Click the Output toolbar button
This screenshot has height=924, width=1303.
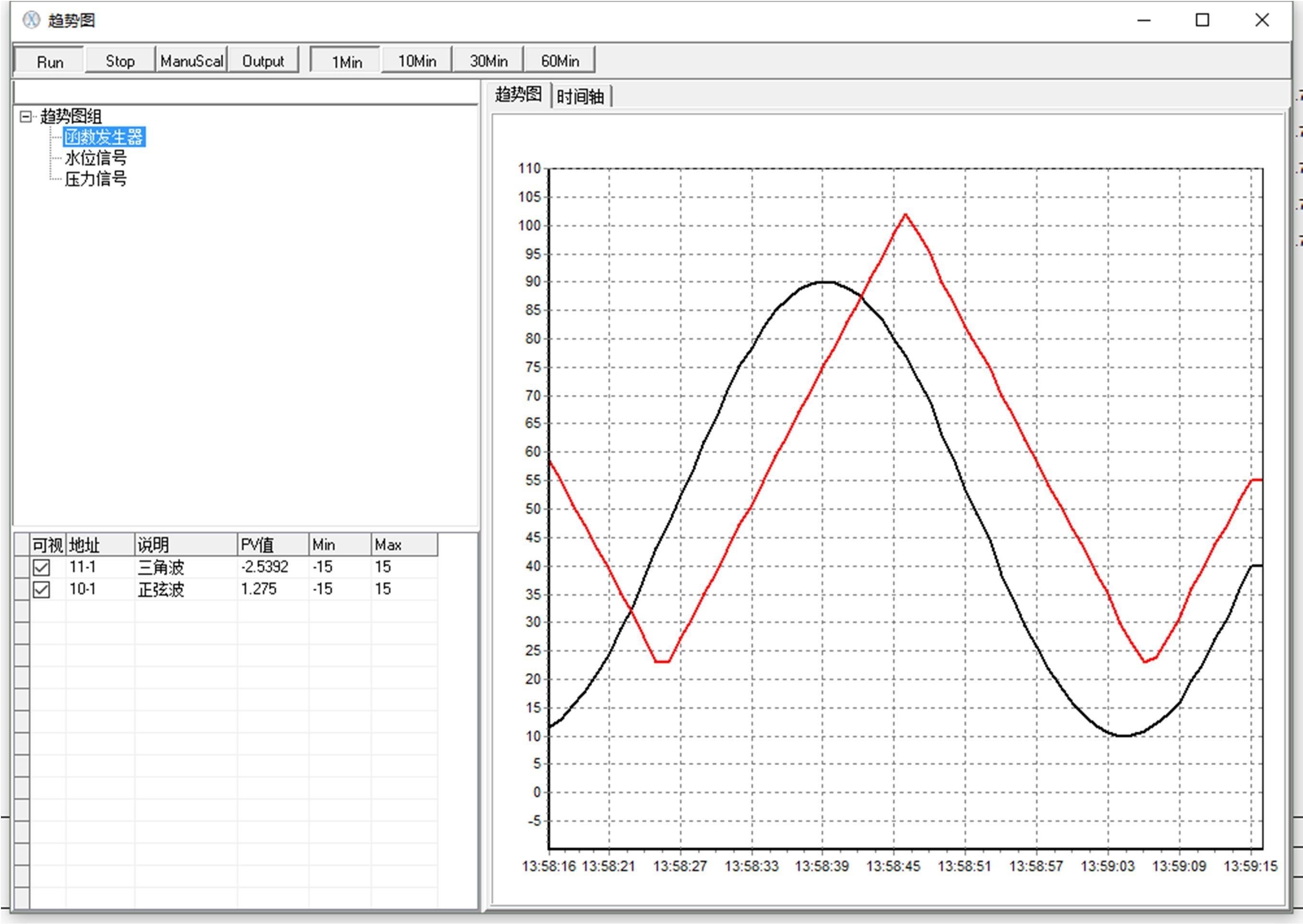[263, 61]
